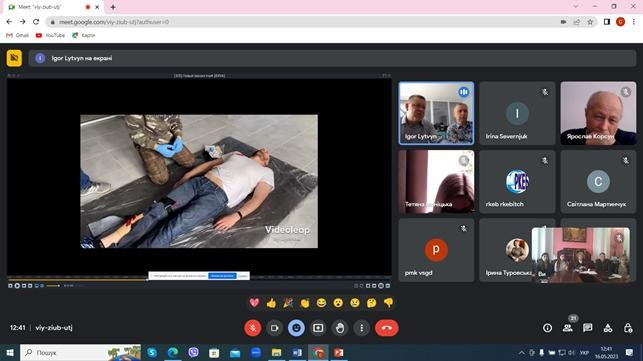This screenshot has width=643, height=361.
Task: Toggle the emoji reactions button
Action: pyautogui.click(x=296, y=328)
